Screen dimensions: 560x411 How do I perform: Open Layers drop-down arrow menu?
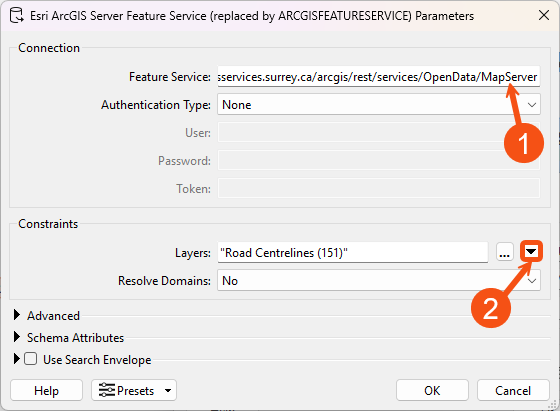click(x=531, y=252)
